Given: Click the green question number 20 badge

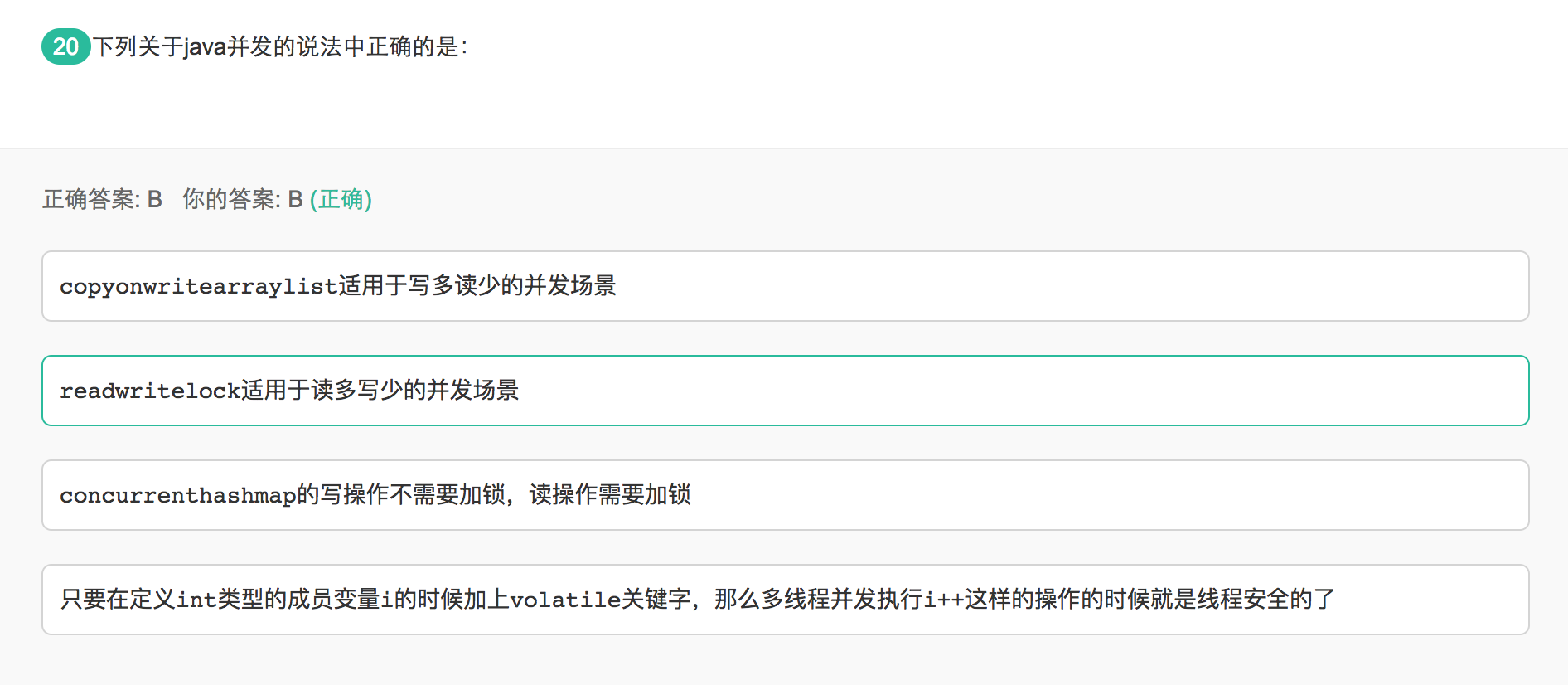Looking at the screenshot, I should pos(66,46).
